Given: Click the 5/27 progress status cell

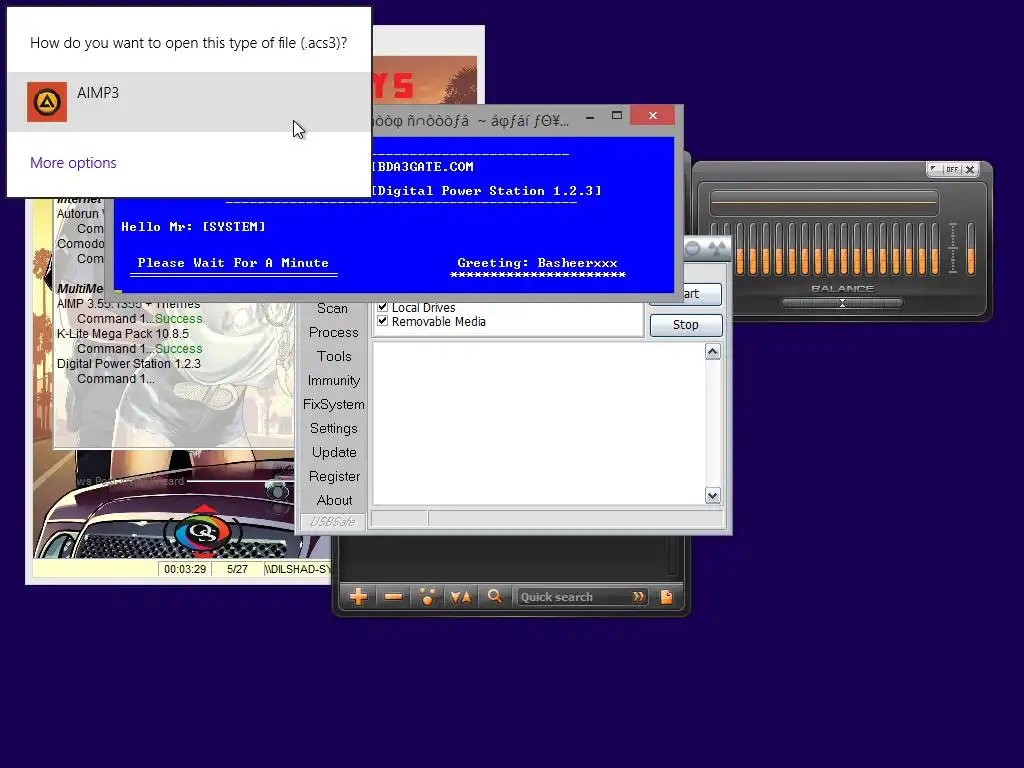Looking at the screenshot, I should pos(237,569).
